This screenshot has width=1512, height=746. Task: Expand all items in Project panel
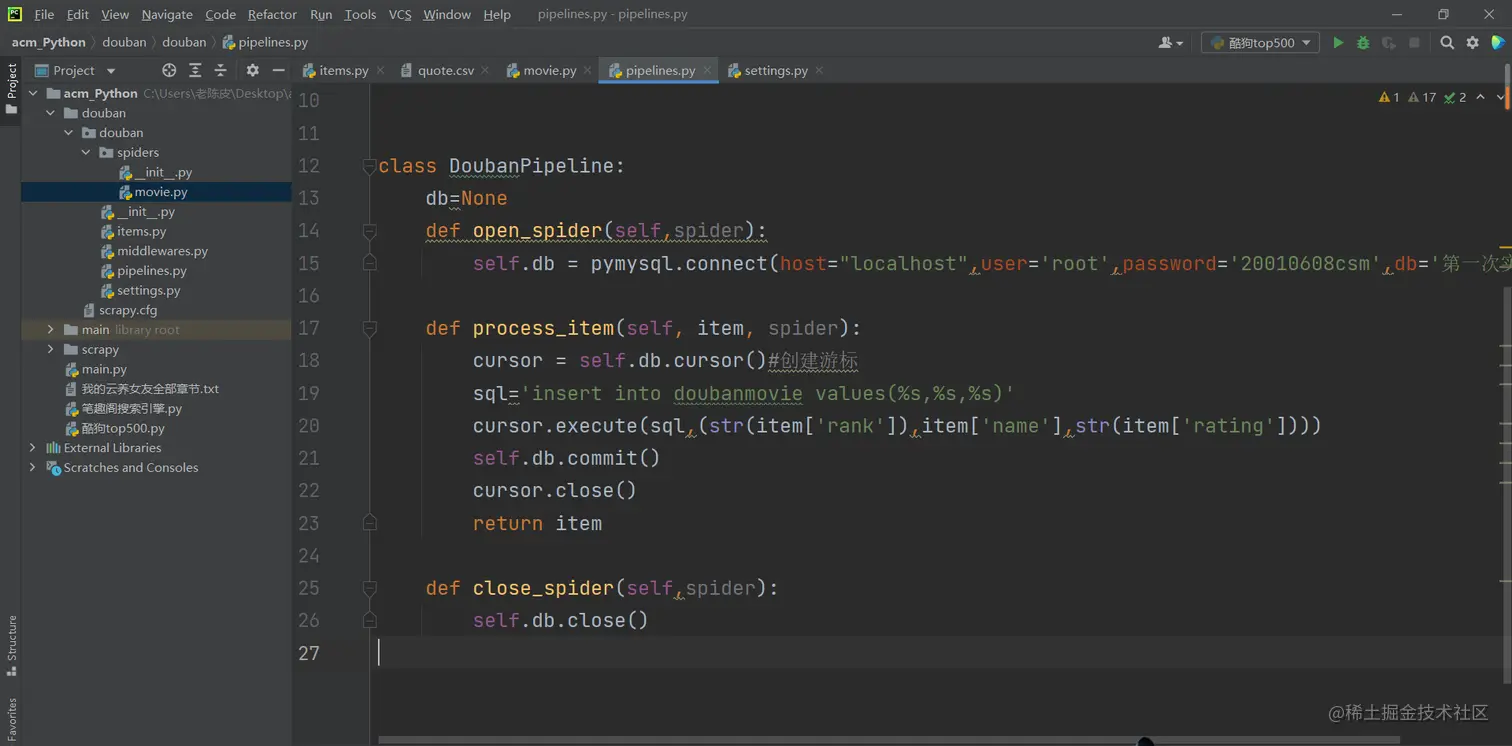tap(195, 70)
